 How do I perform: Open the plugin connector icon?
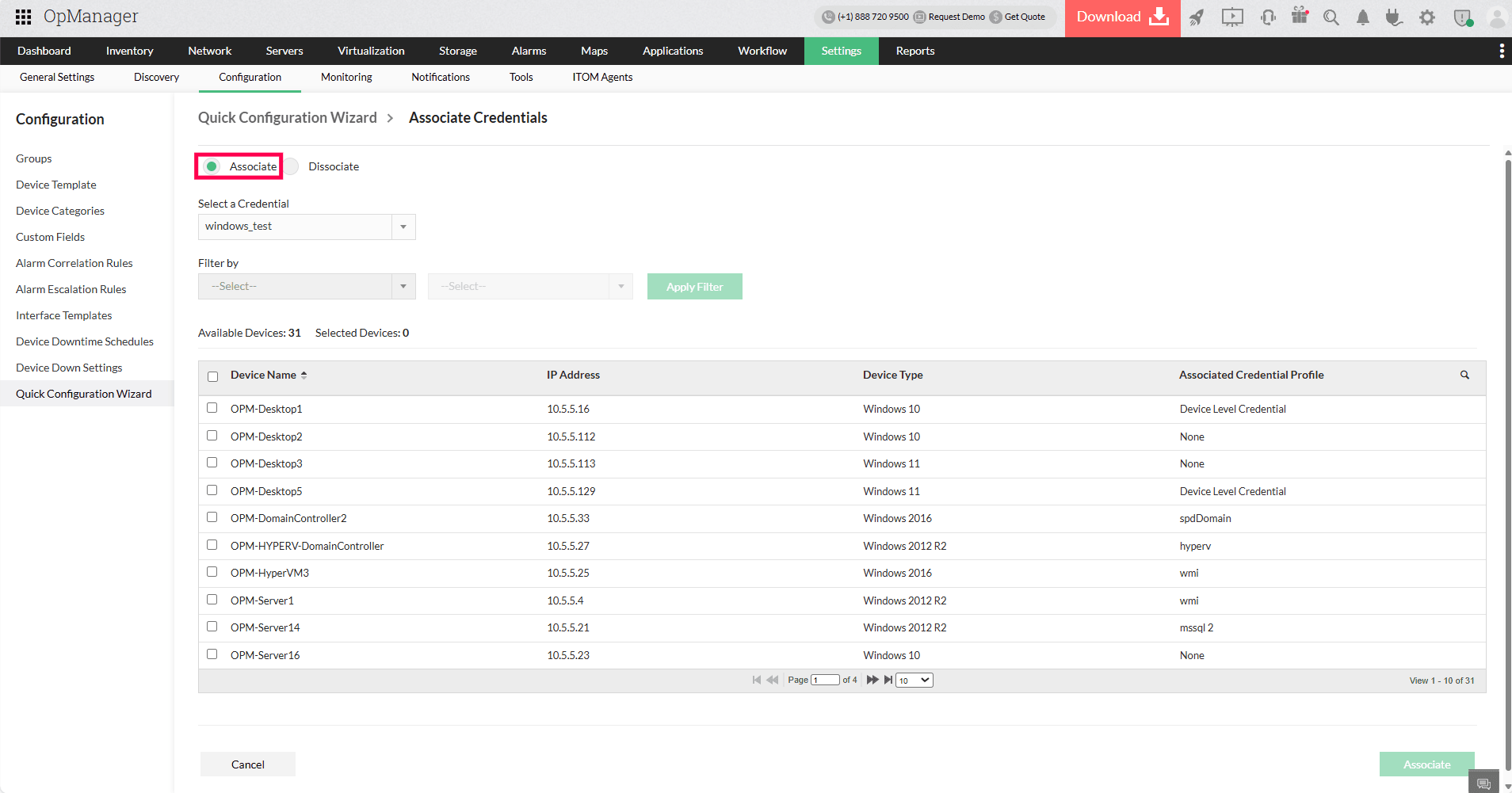(x=1393, y=17)
